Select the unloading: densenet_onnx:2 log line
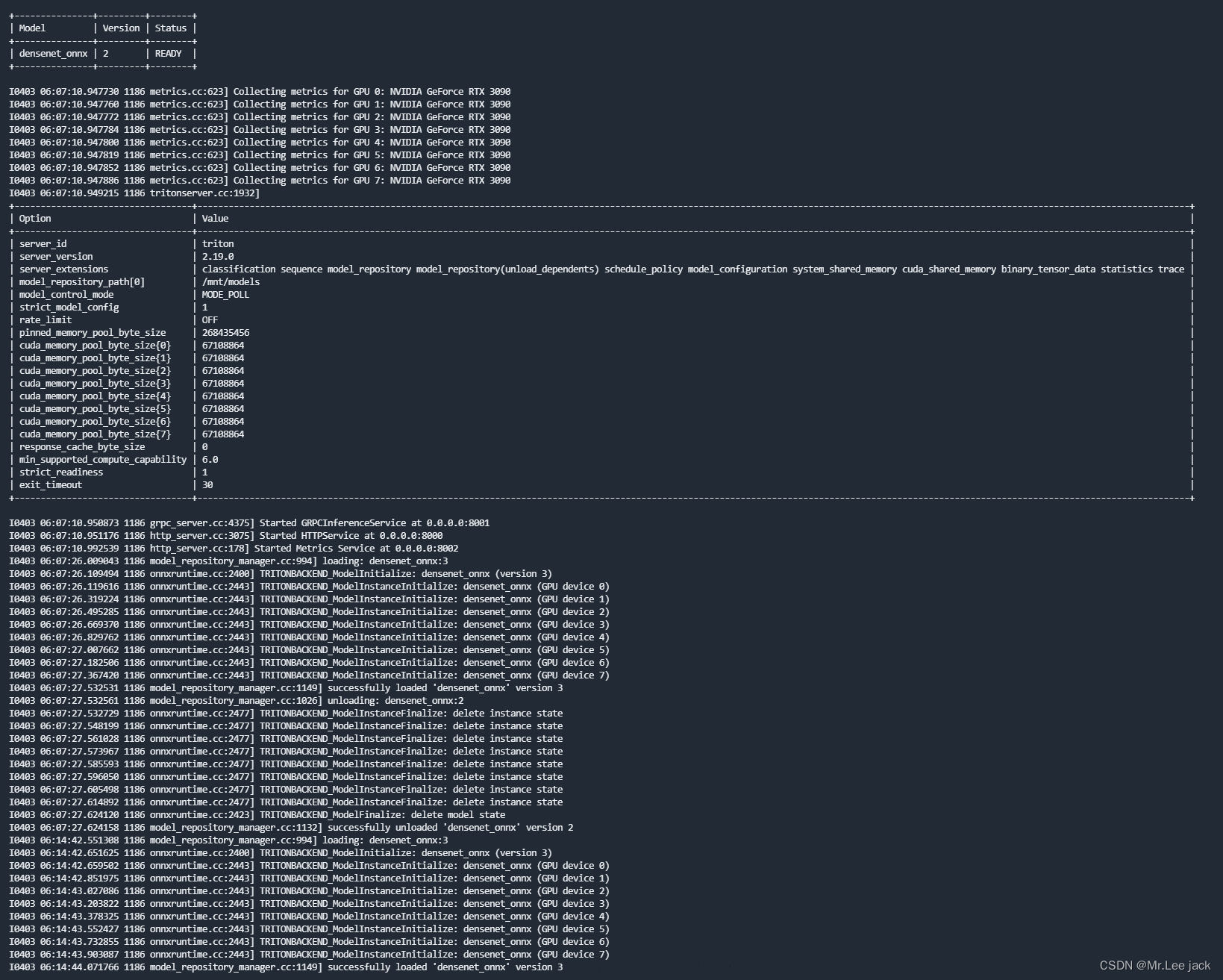Viewport: 1223px width, 980px height. (x=237, y=701)
